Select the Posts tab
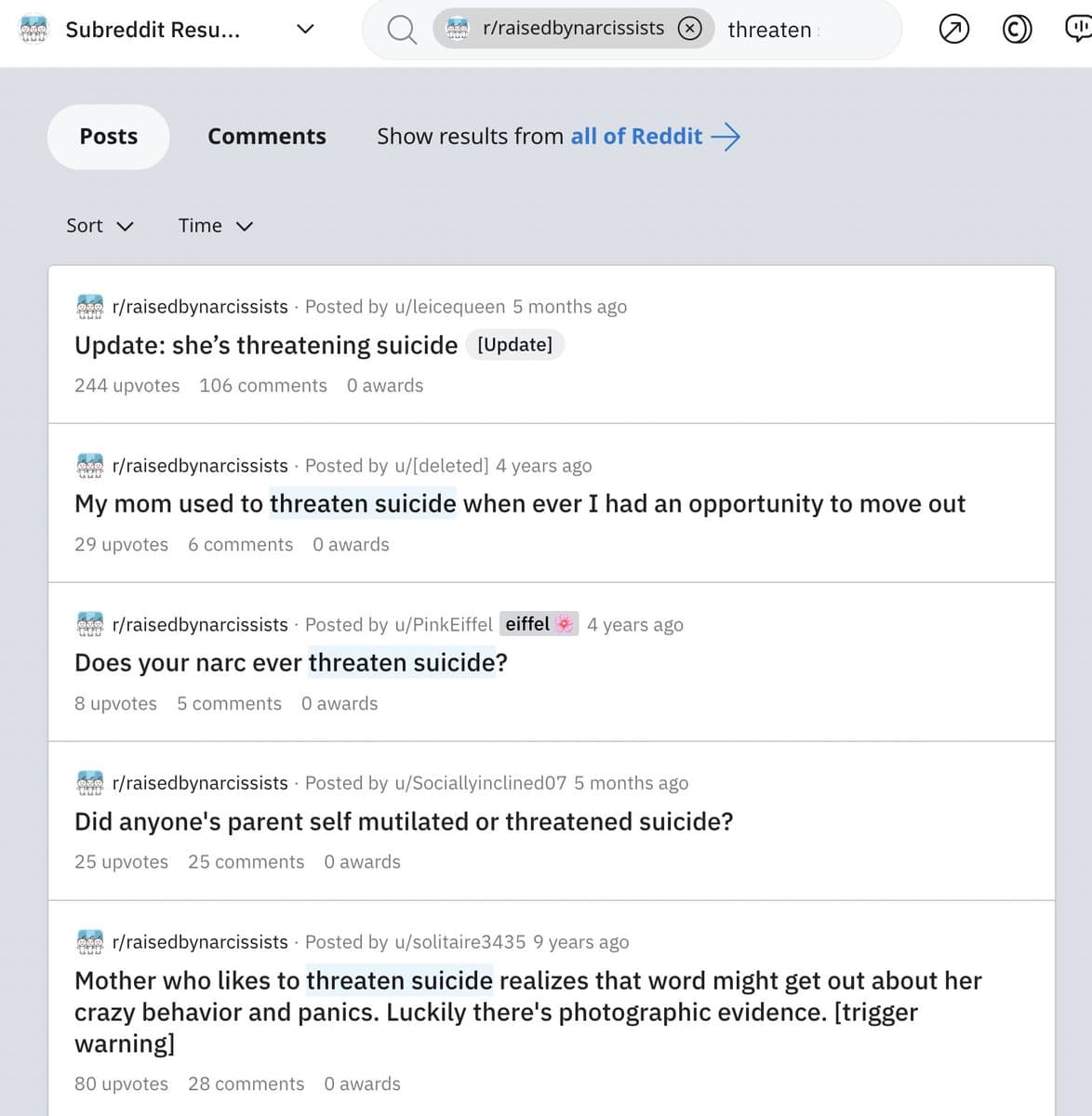This screenshot has height=1116, width=1092. 108,137
